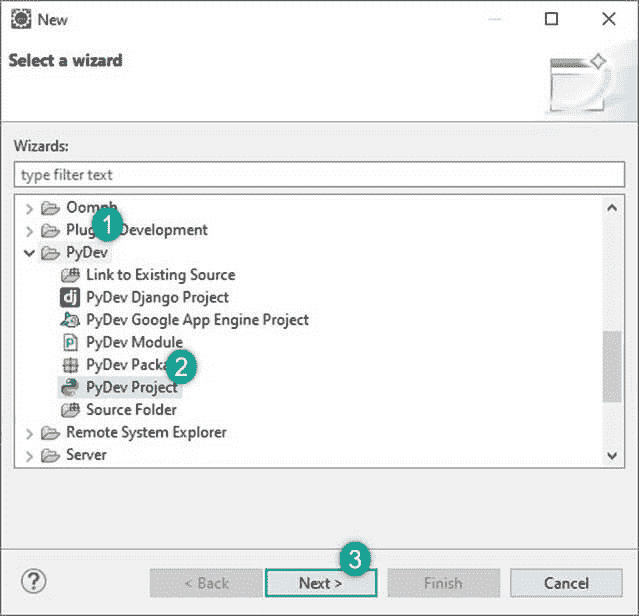Click the Link to Existing Source icon
Screen dimensions: 639x616
coord(70,275)
